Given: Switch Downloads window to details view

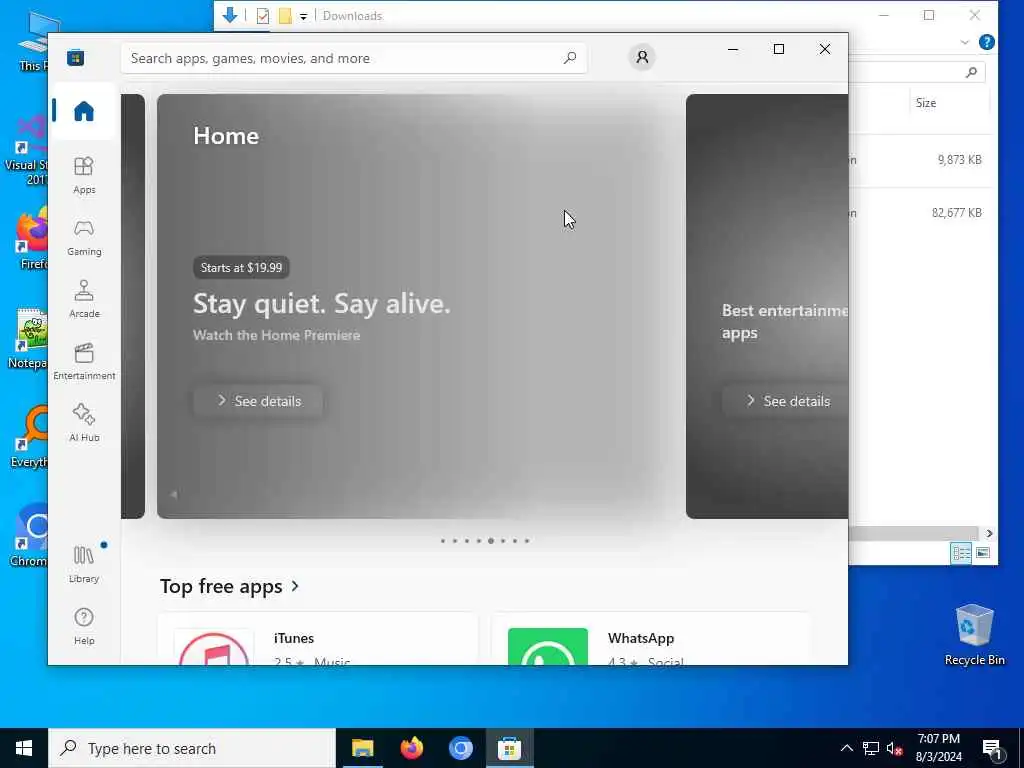Looking at the screenshot, I should [961, 553].
